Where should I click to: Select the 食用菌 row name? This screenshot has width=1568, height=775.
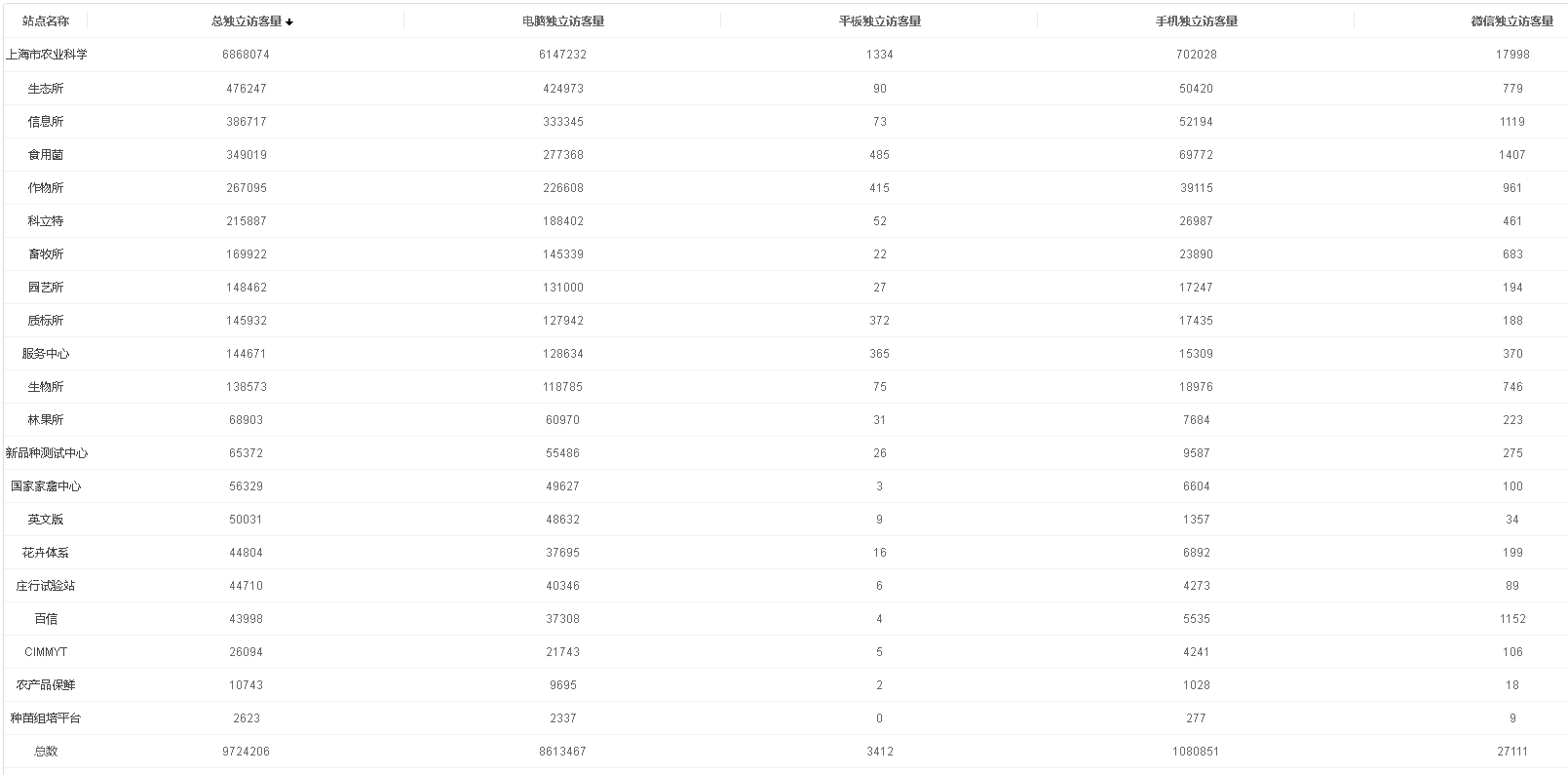tap(46, 155)
